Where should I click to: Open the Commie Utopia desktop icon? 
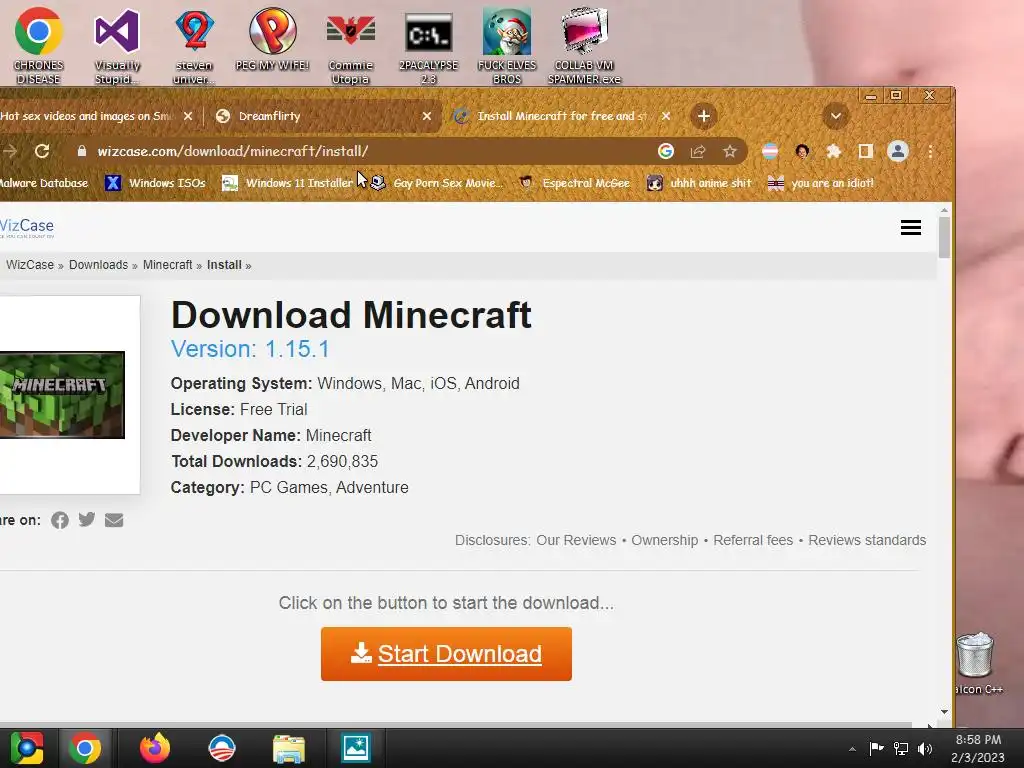point(350,46)
